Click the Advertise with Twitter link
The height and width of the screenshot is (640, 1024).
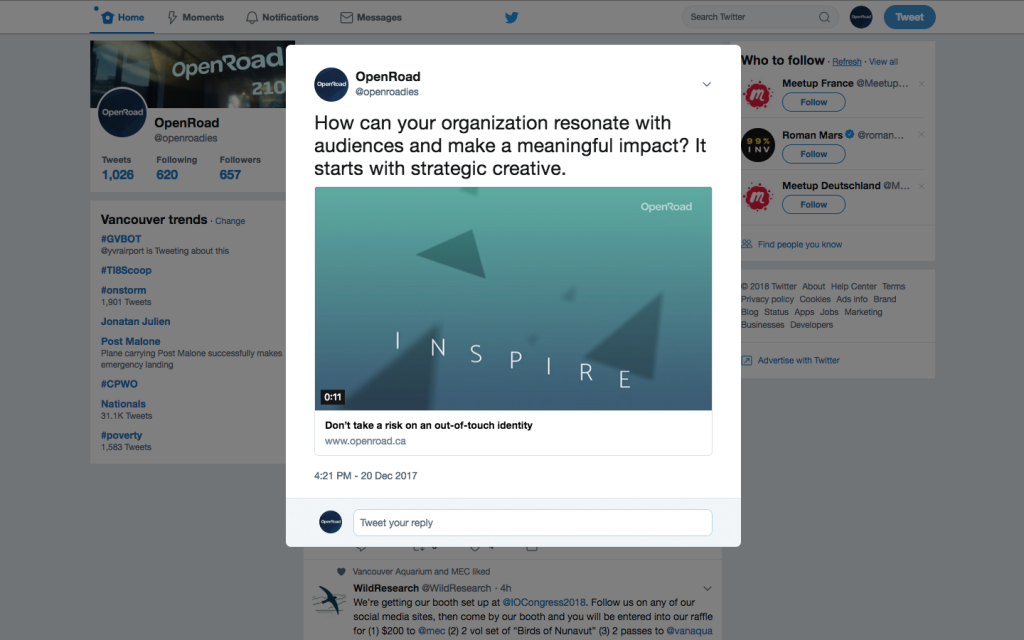coord(798,360)
